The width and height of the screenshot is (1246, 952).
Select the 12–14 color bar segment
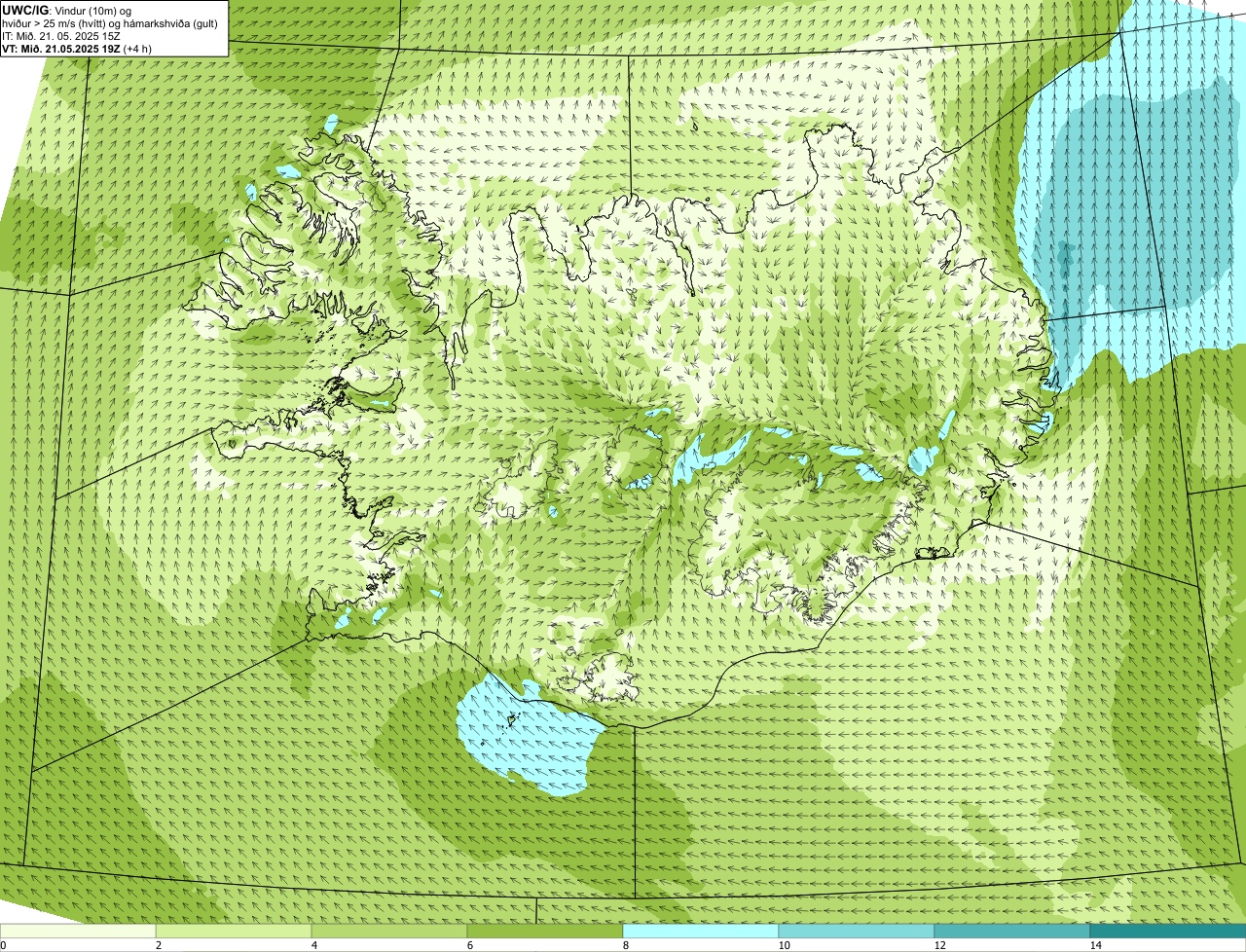[1012, 931]
